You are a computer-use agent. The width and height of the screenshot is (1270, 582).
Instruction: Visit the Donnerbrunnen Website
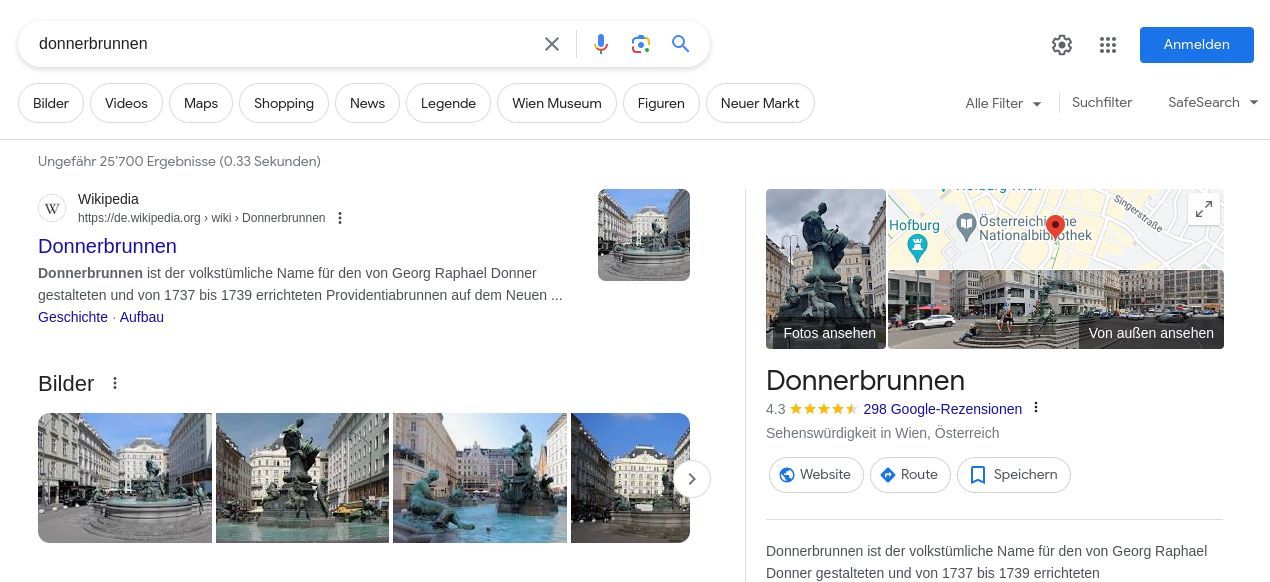(x=816, y=474)
